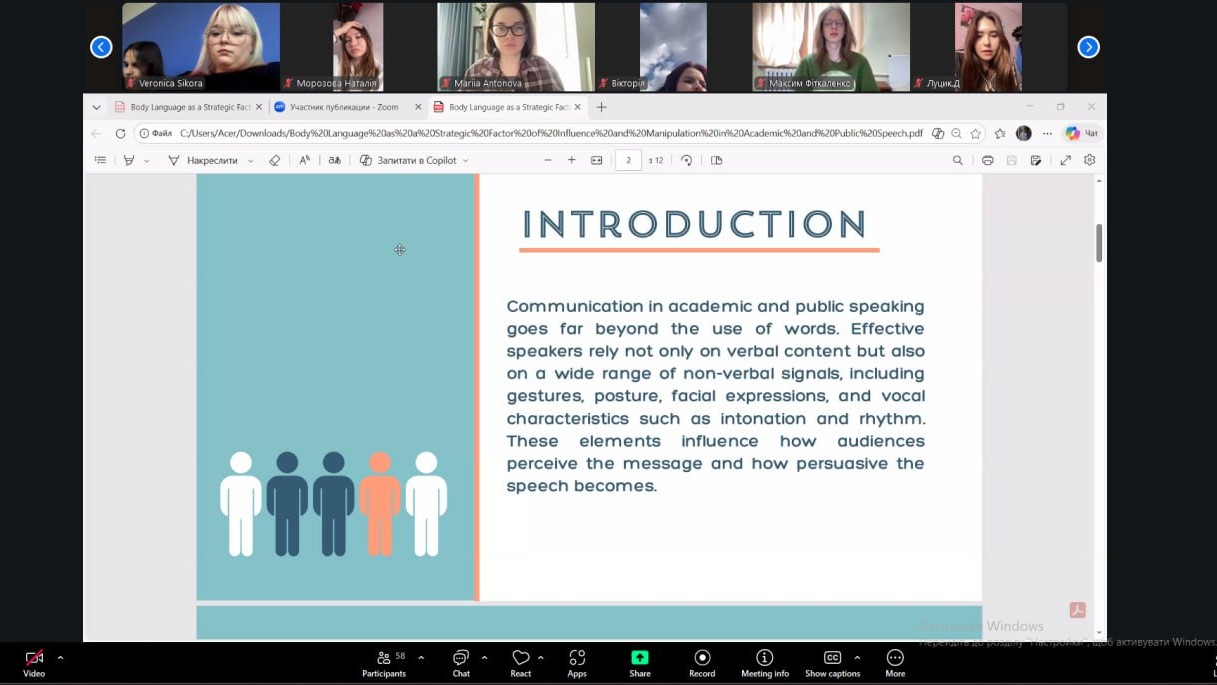Open the Draw tool dropdown arrow
The image size is (1217, 685).
click(250, 161)
